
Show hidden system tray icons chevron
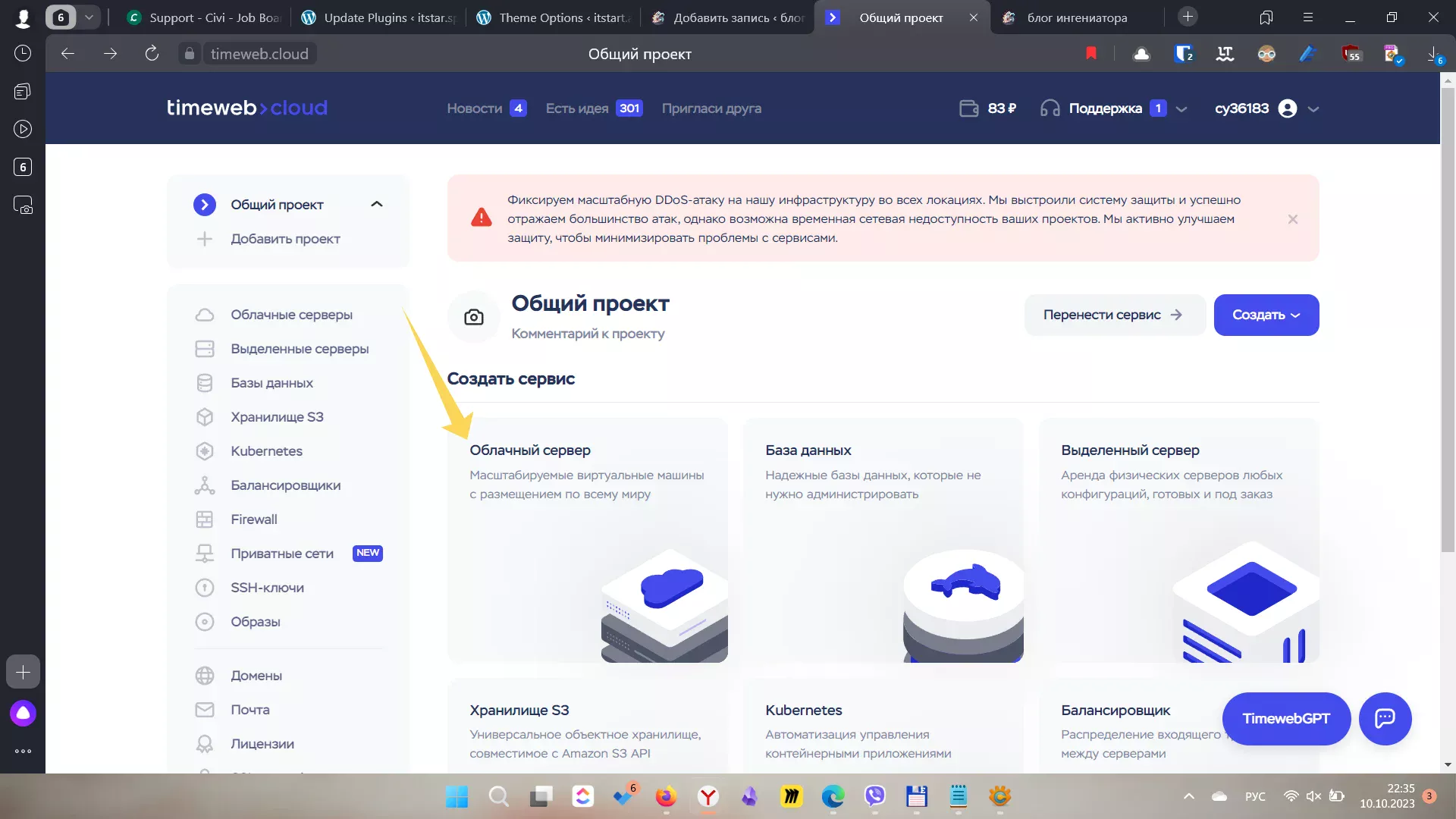tap(1189, 796)
